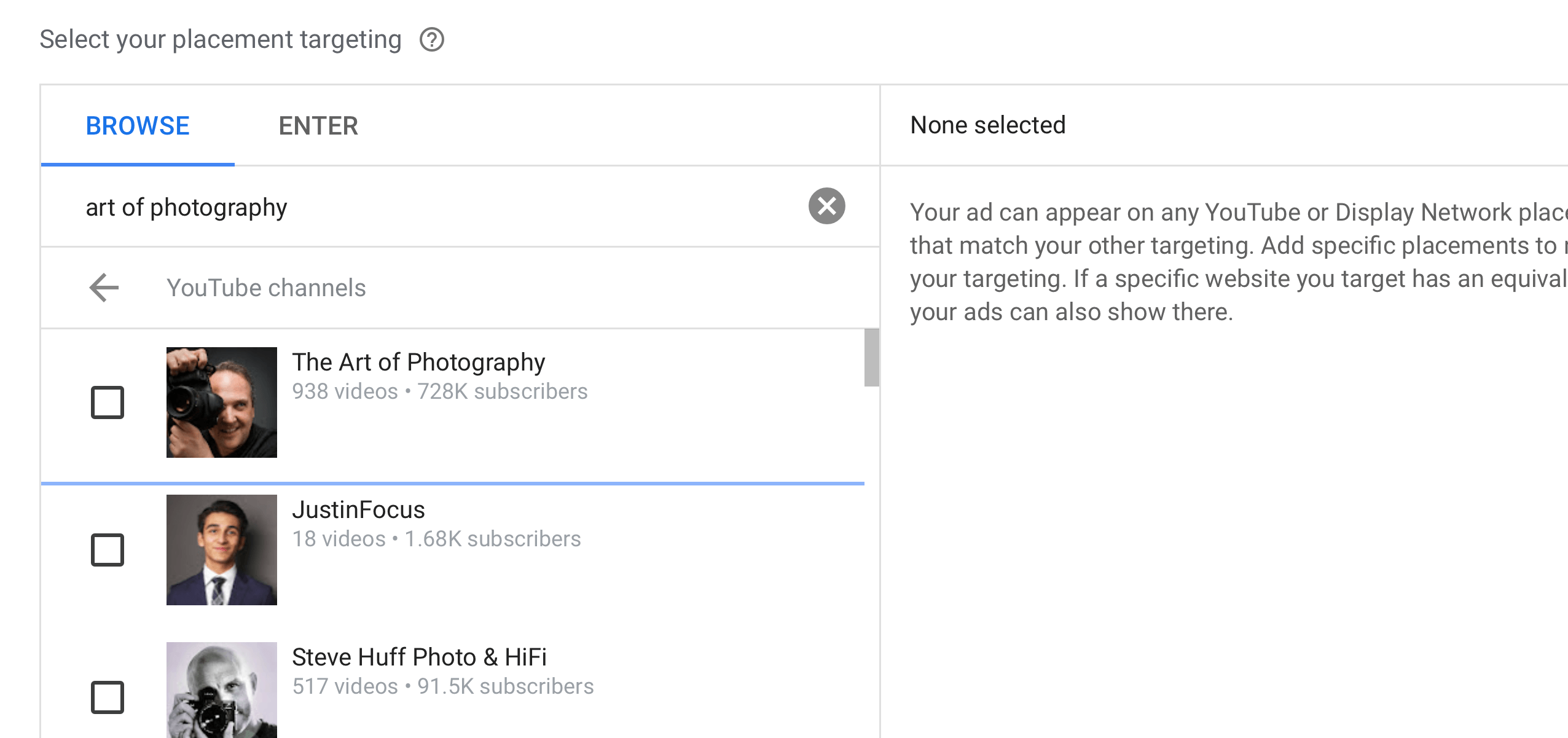Click Steve Huff Photo & HiFi thumbnail
The width and height of the screenshot is (1568, 738).
[222, 690]
